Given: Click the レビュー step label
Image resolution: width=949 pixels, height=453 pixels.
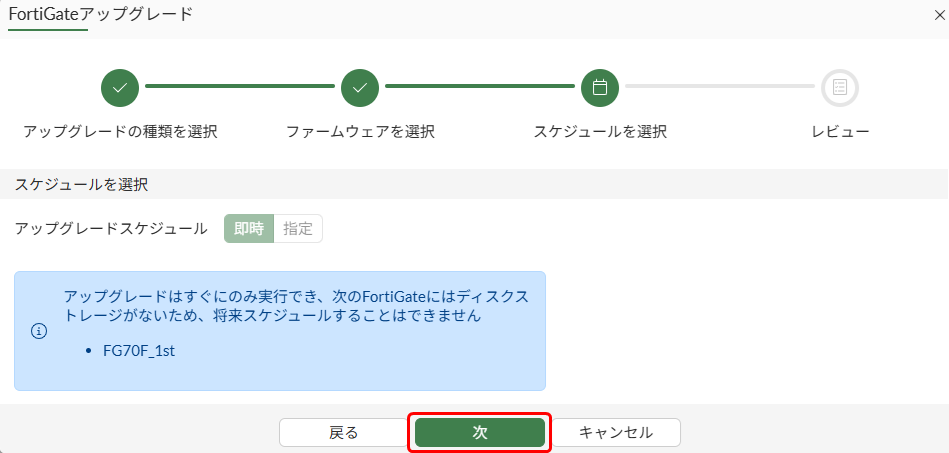Looking at the screenshot, I should (840, 132).
